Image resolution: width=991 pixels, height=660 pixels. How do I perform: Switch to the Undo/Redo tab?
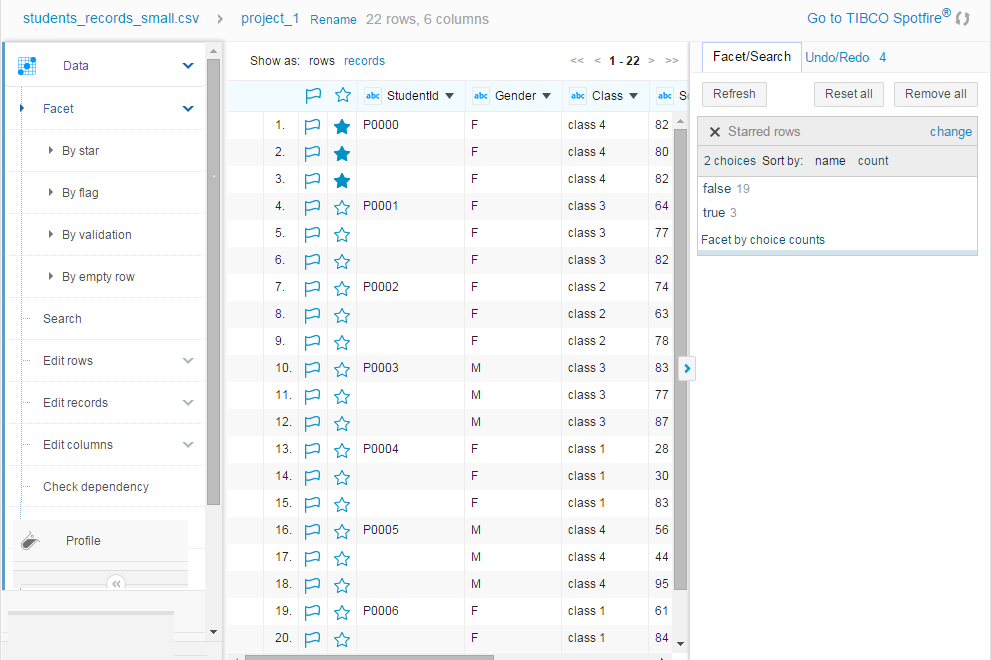pyautogui.click(x=837, y=57)
